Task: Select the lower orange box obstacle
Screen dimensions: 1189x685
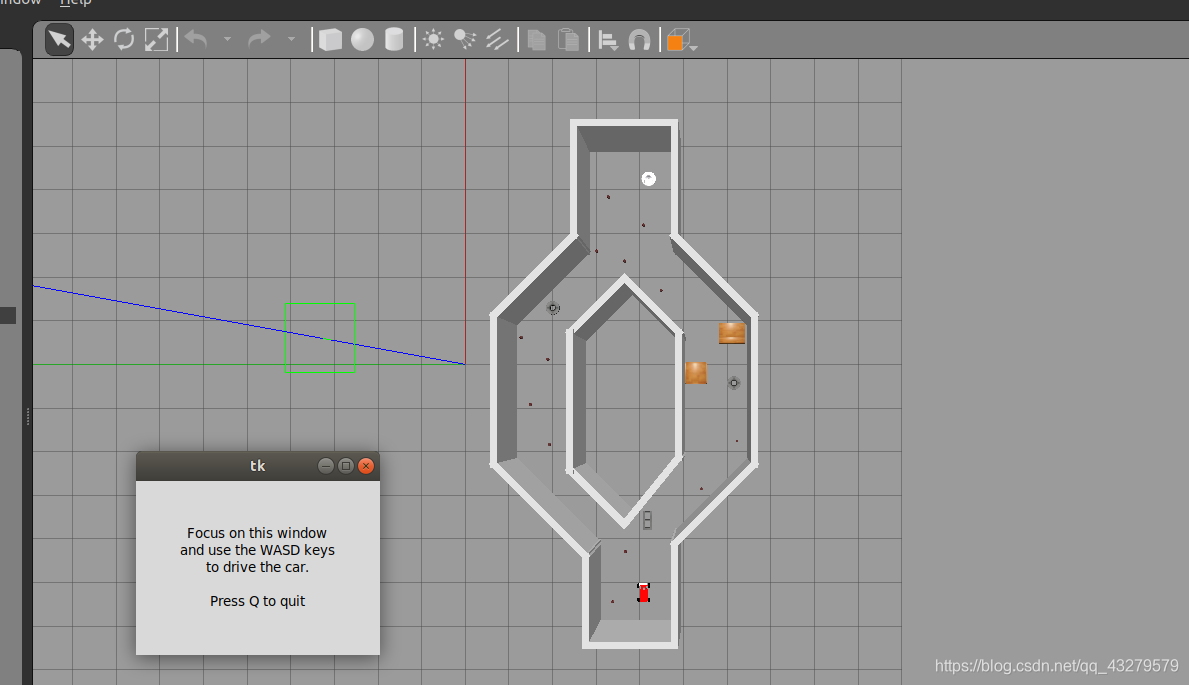Action: [x=696, y=372]
